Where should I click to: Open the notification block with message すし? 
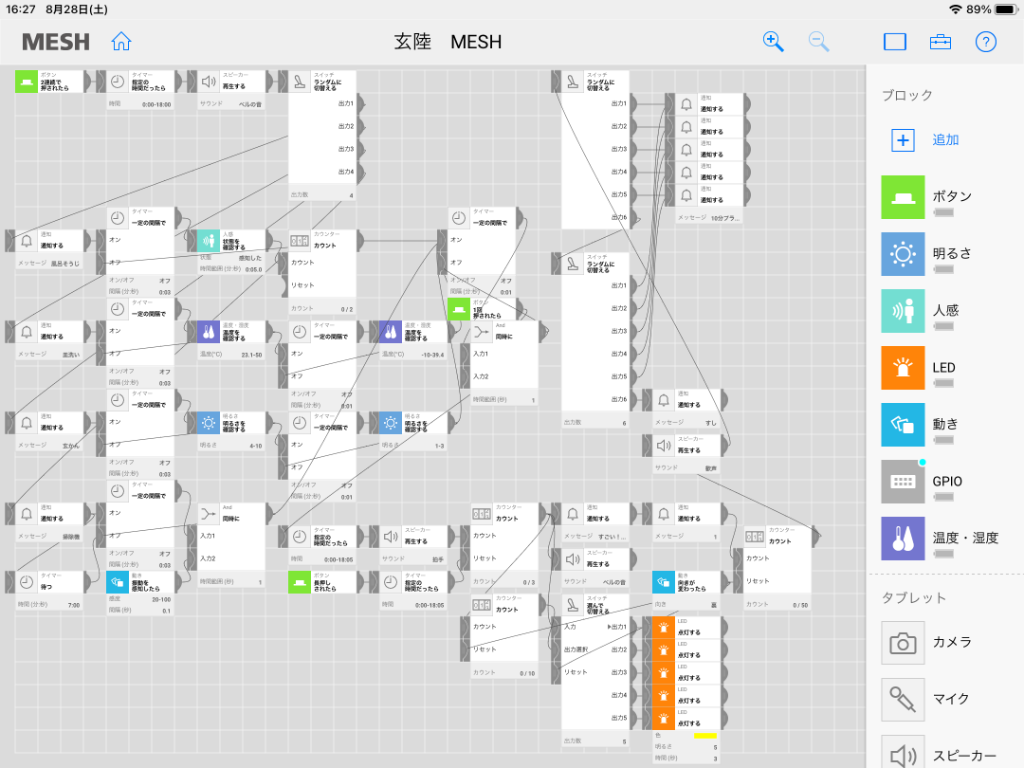(x=686, y=400)
